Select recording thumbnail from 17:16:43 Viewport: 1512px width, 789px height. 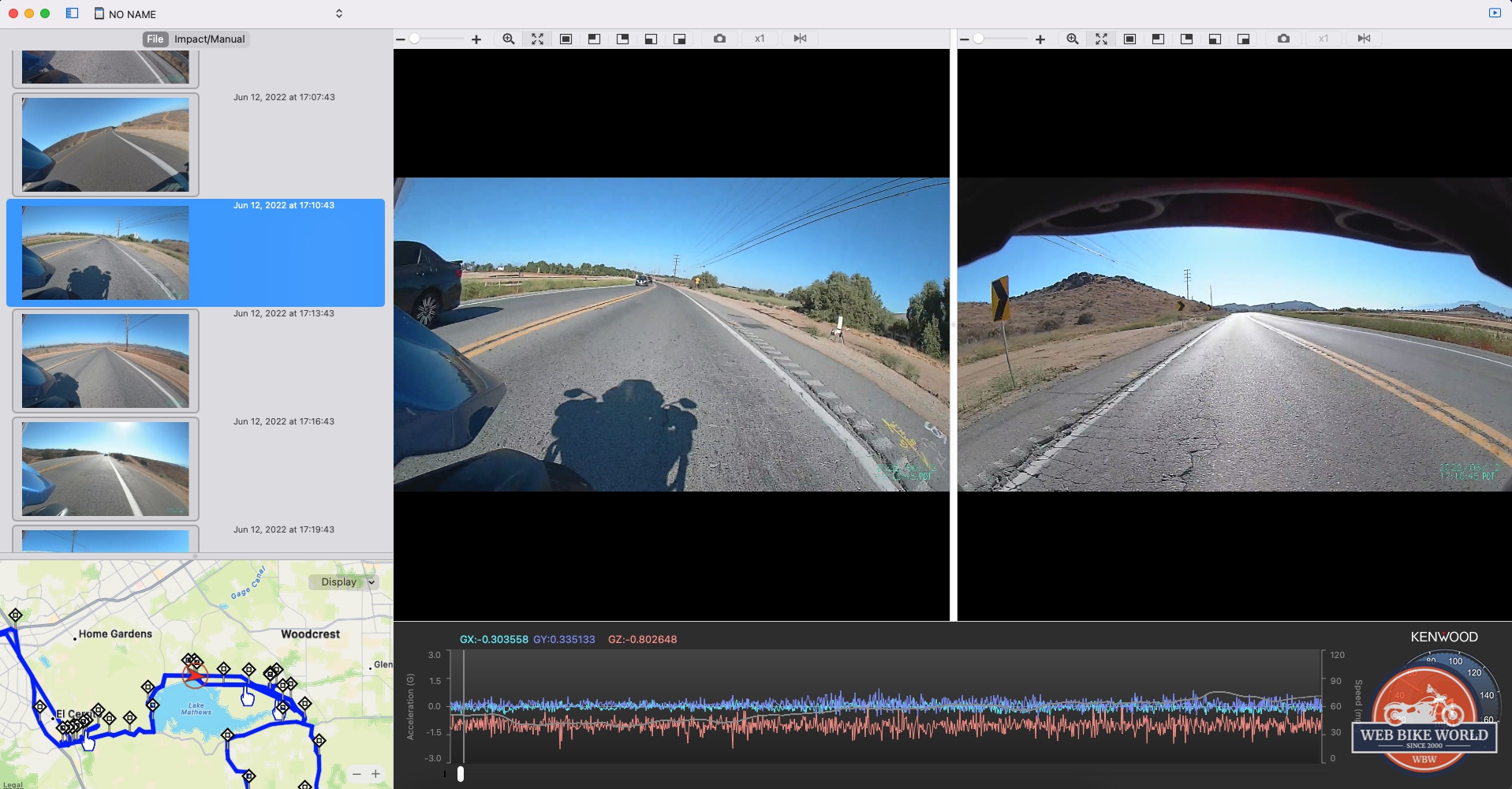[106, 469]
